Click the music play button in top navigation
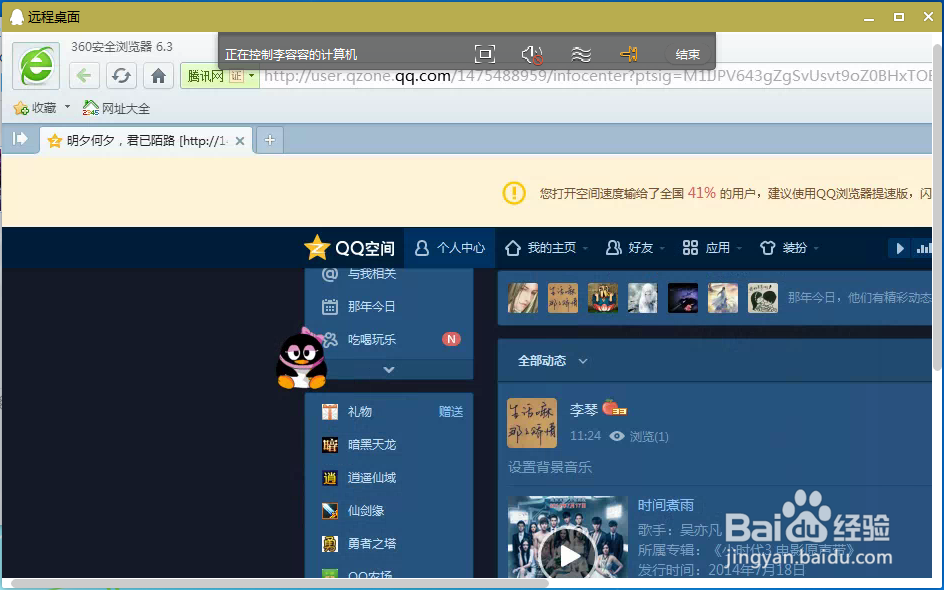The image size is (944, 590). coord(899,248)
